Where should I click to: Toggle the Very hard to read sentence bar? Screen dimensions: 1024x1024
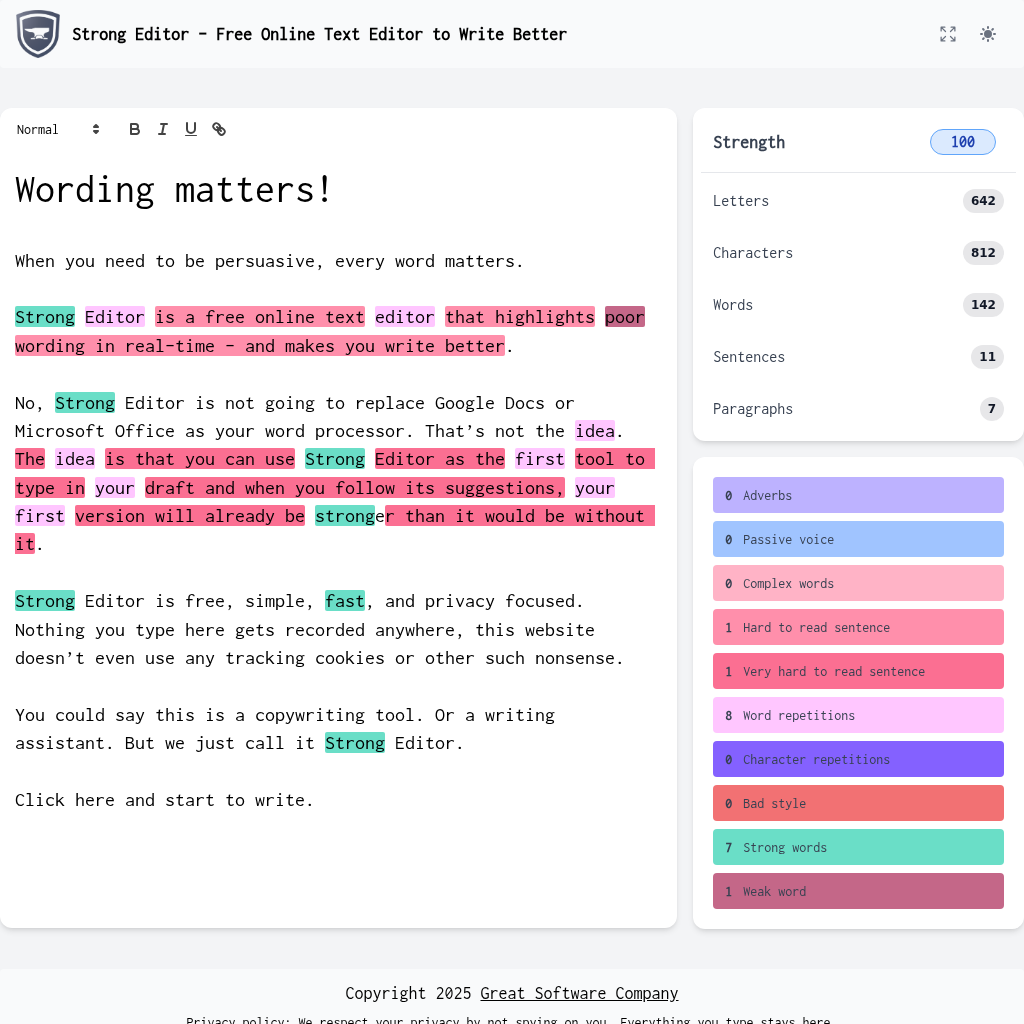(857, 671)
